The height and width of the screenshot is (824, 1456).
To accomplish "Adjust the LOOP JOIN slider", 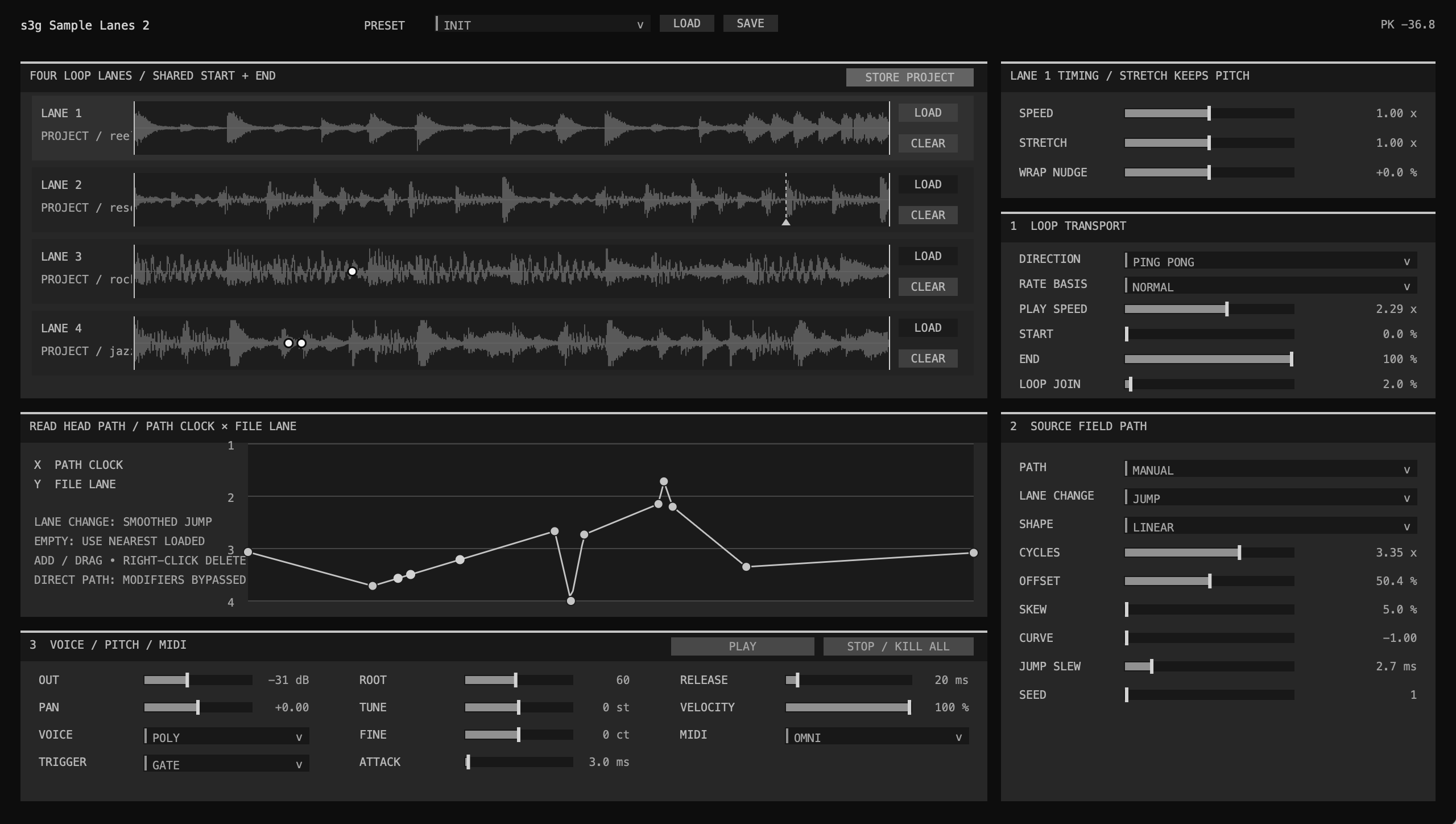I will tap(1210, 384).
